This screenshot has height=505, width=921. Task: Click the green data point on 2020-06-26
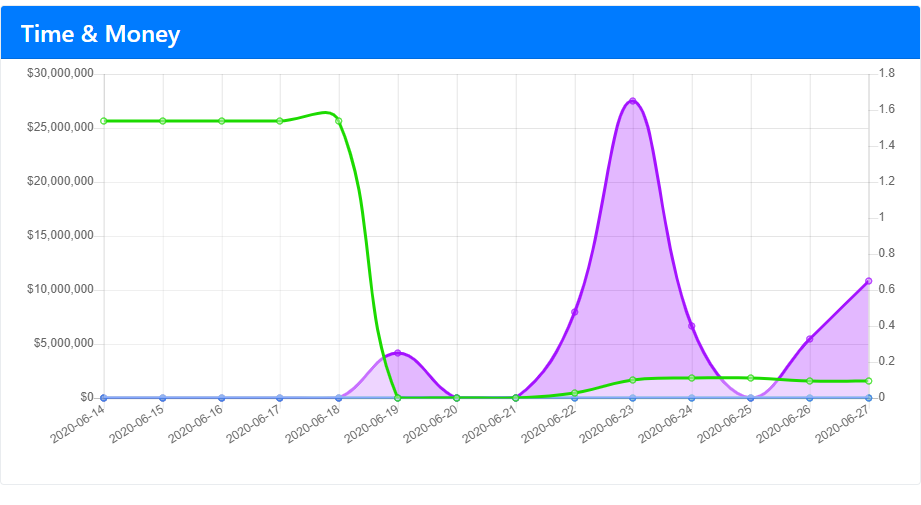(x=809, y=381)
